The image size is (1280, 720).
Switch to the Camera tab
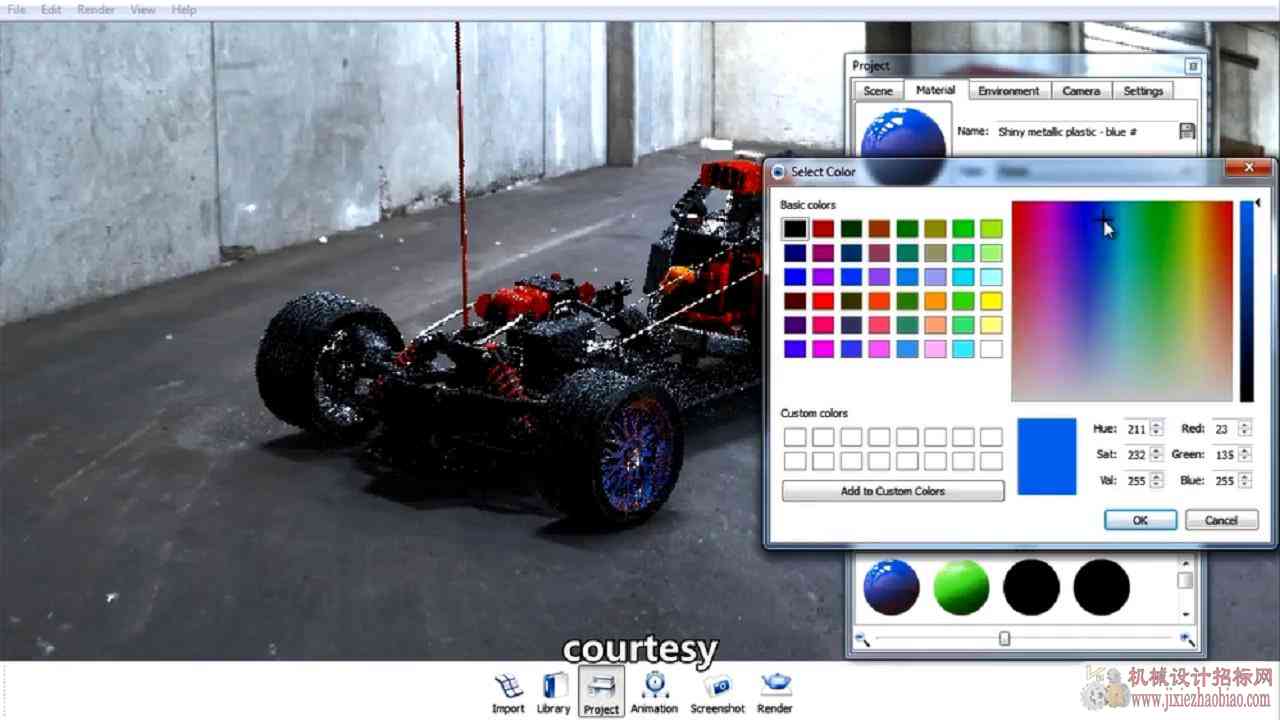(1081, 90)
